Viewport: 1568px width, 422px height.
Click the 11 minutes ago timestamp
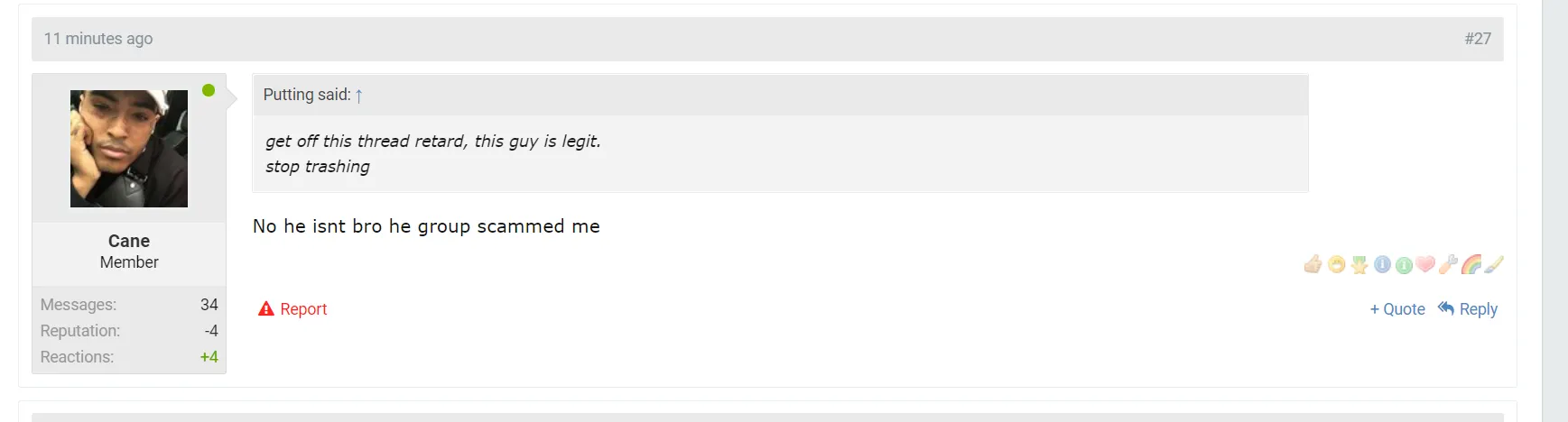pos(98,39)
